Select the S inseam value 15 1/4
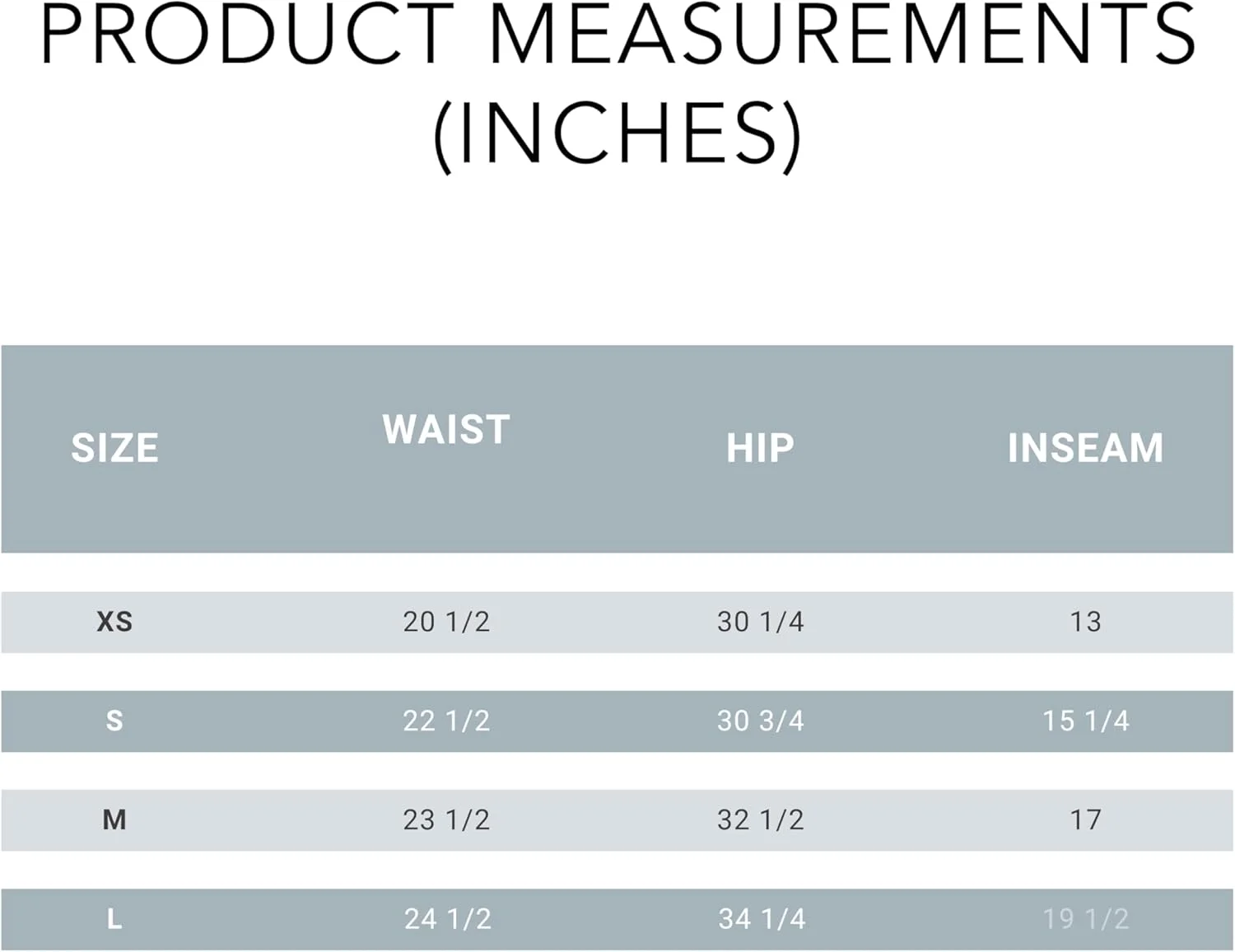 pyautogui.click(x=1085, y=721)
